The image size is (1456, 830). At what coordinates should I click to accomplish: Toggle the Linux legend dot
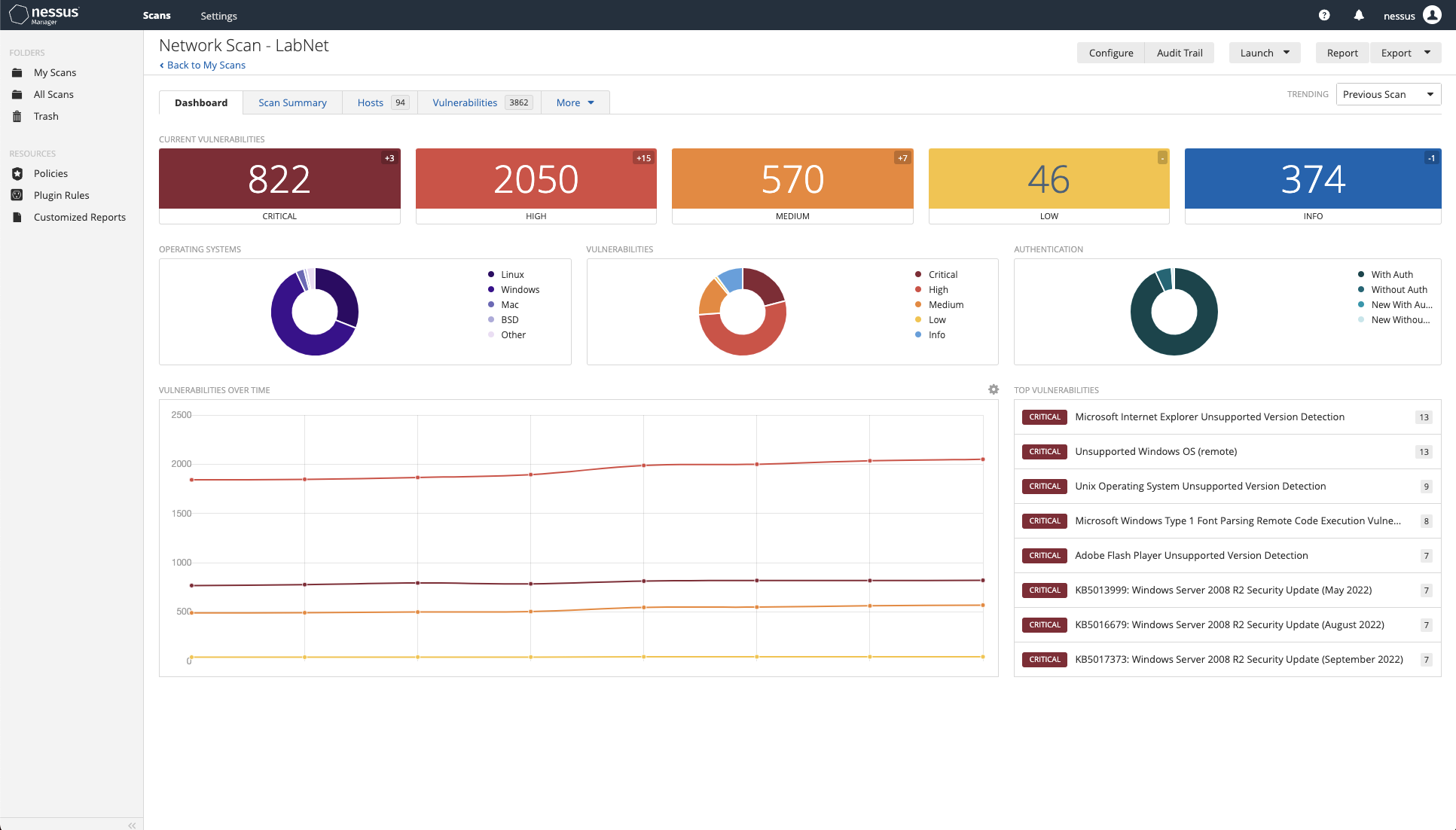pyautogui.click(x=491, y=274)
